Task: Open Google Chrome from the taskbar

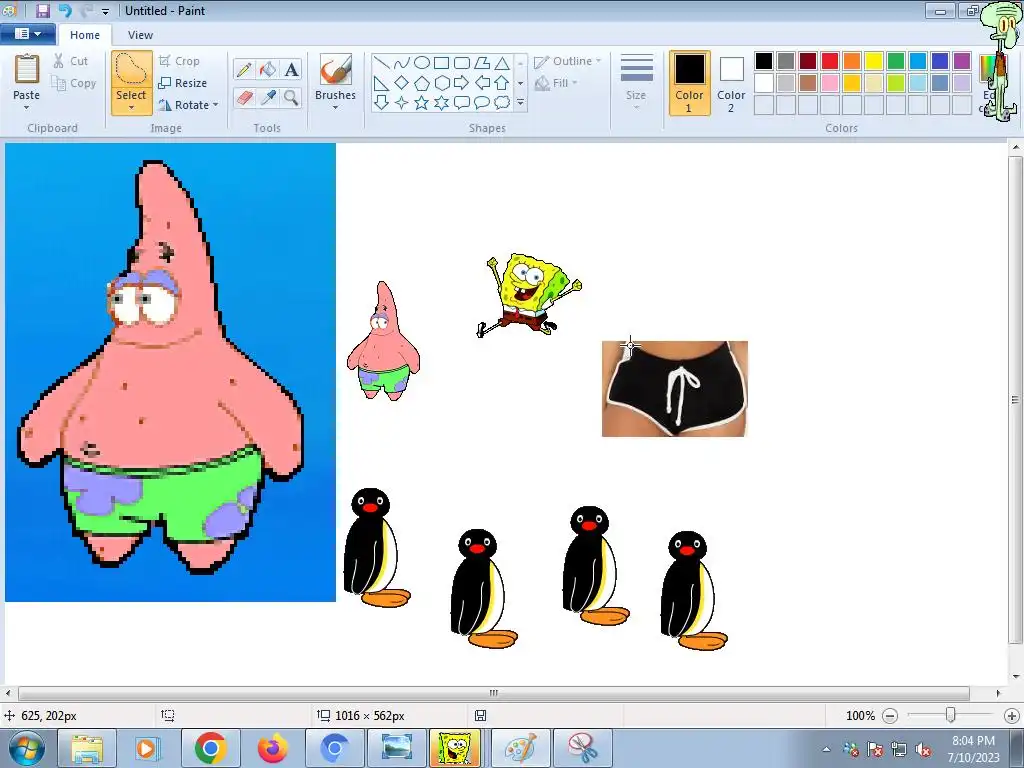Action: click(x=210, y=748)
